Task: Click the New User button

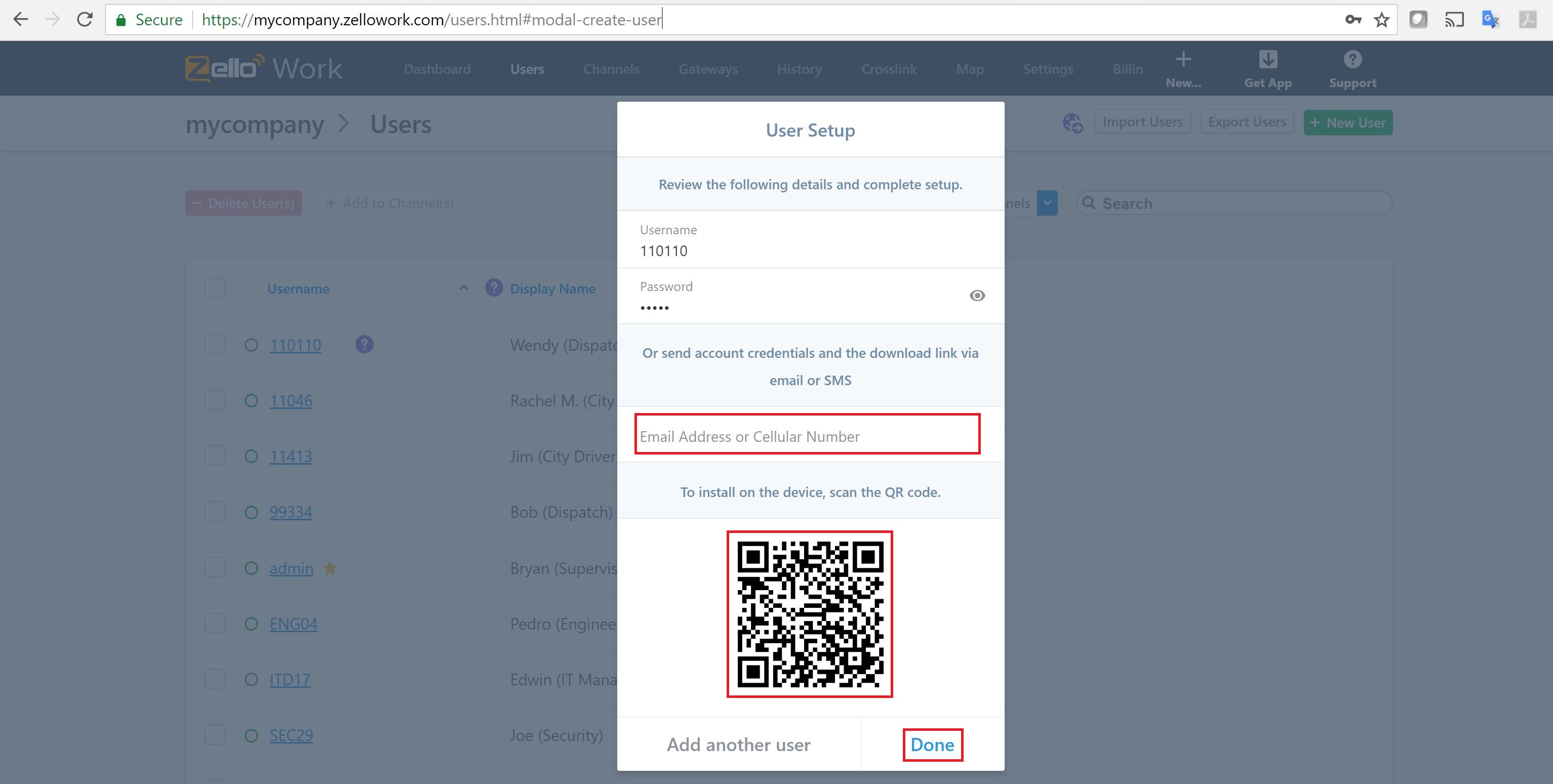Action: [1347, 122]
